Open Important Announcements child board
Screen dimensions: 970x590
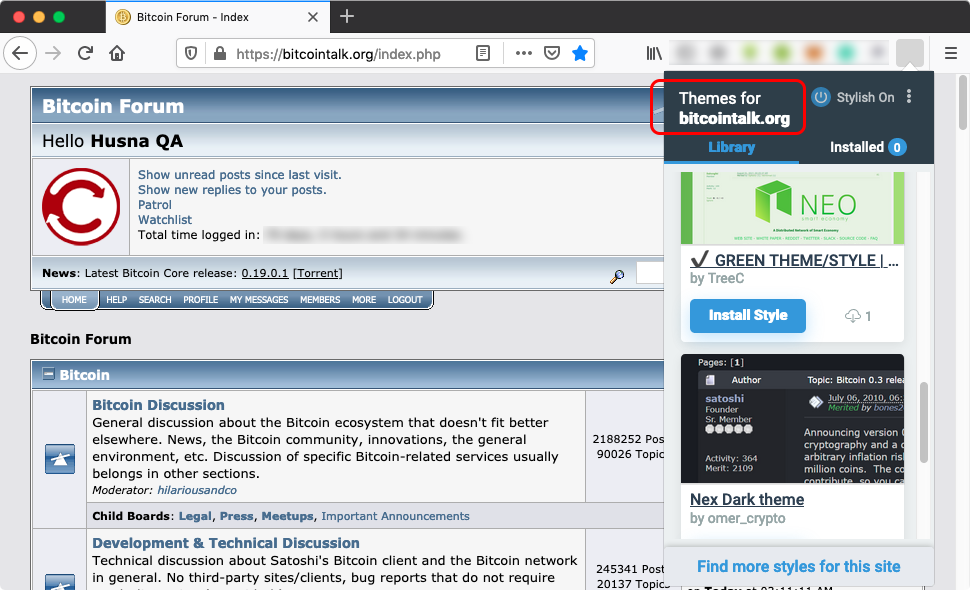tap(395, 516)
